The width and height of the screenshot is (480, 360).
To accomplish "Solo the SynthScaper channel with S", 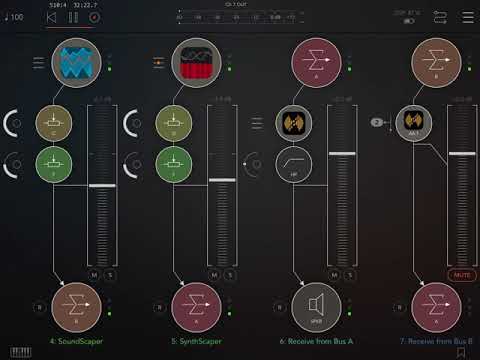I will pyautogui.click(x=230, y=275).
